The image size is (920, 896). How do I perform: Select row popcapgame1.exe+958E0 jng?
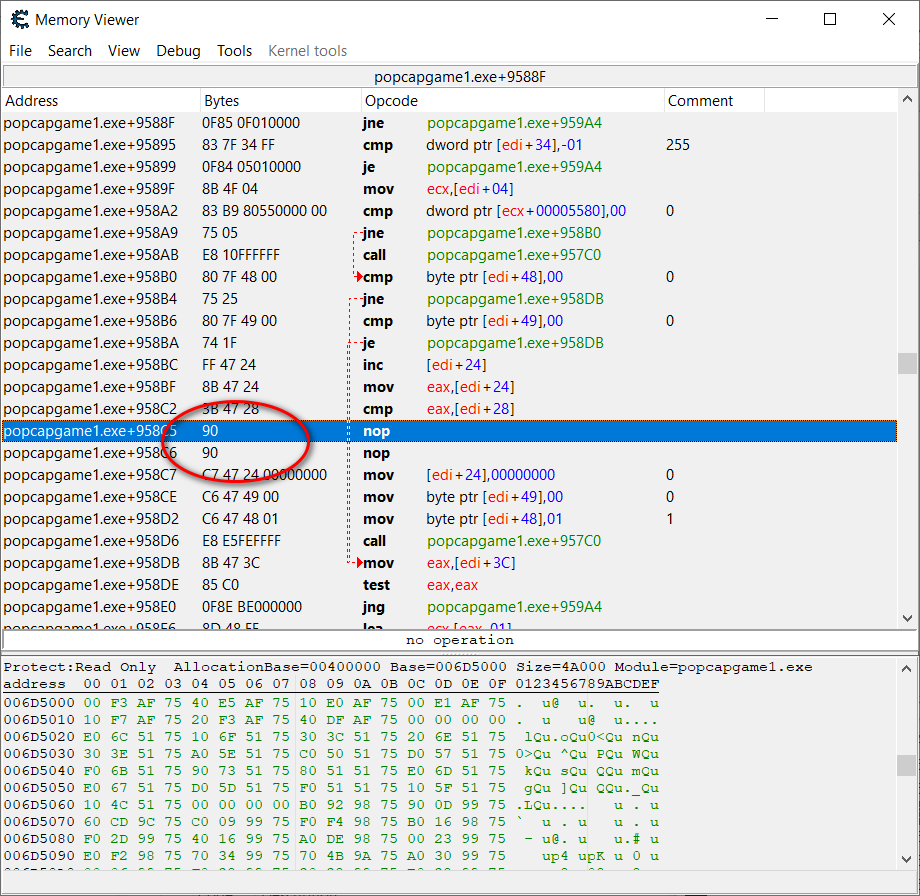(x=449, y=607)
